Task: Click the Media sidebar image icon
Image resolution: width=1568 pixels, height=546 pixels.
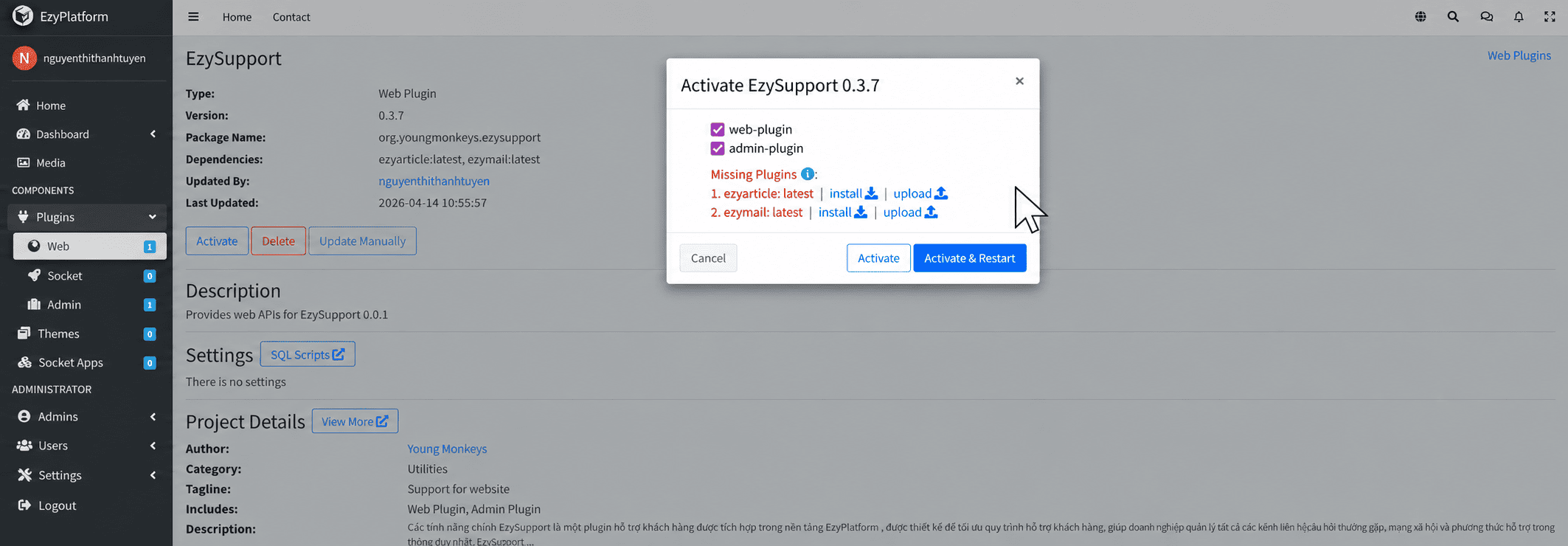Action: (x=24, y=162)
